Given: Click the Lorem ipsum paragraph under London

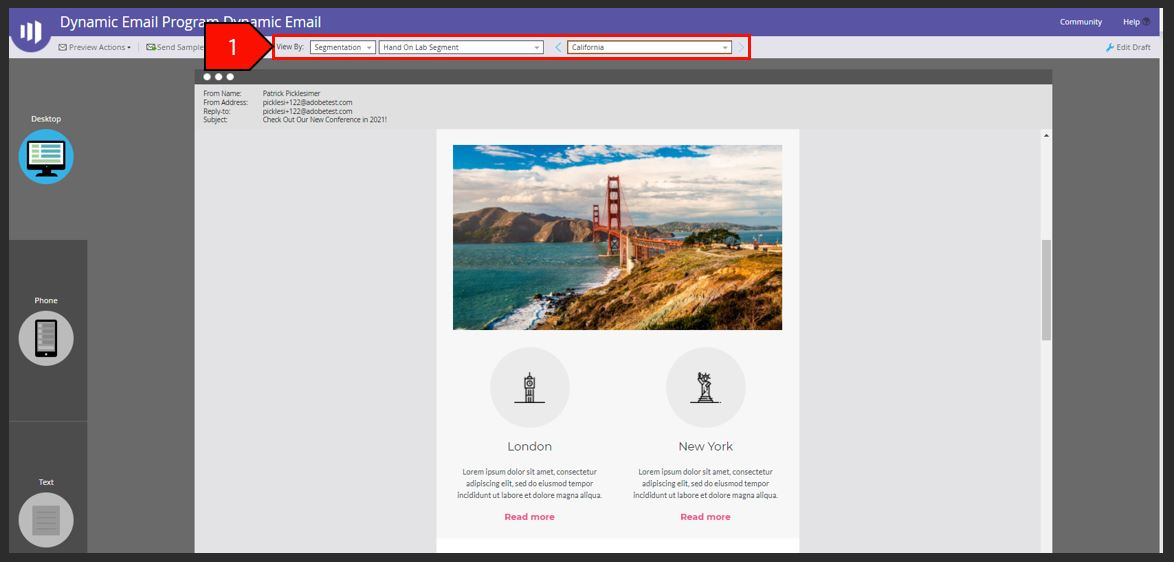Looking at the screenshot, I should click(x=529, y=483).
